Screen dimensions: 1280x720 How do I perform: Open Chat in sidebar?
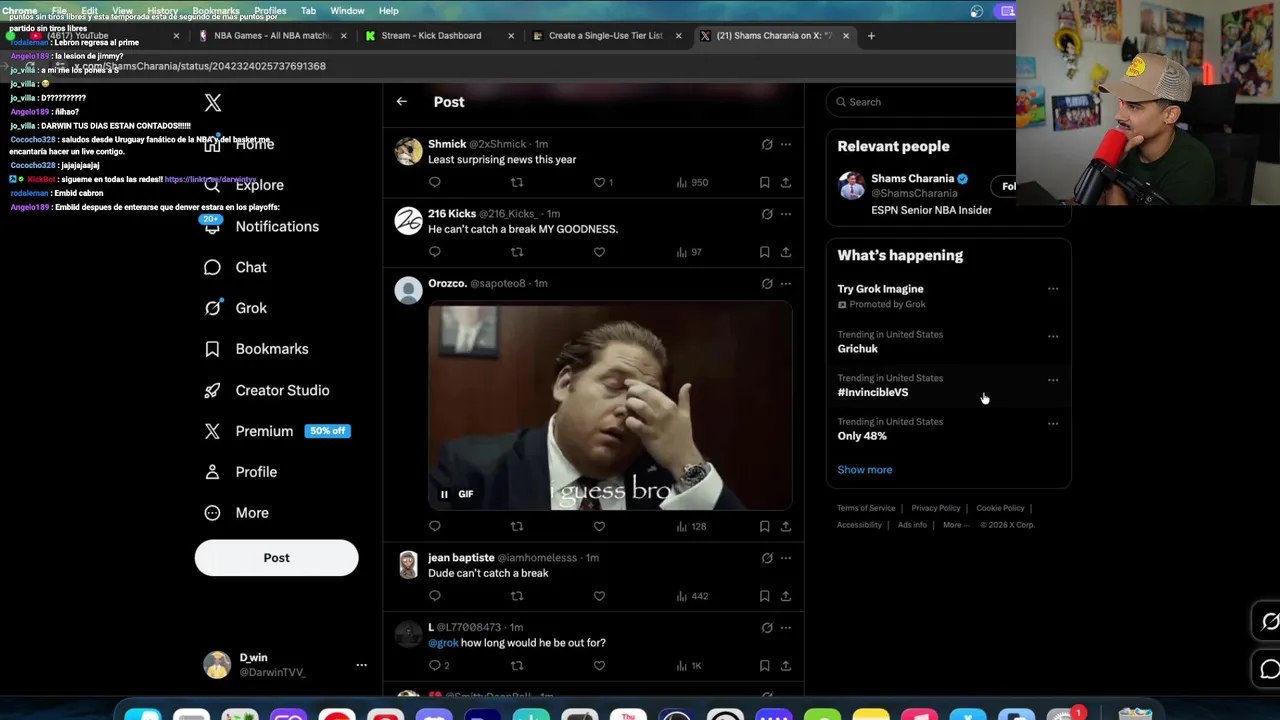[236, 267]
